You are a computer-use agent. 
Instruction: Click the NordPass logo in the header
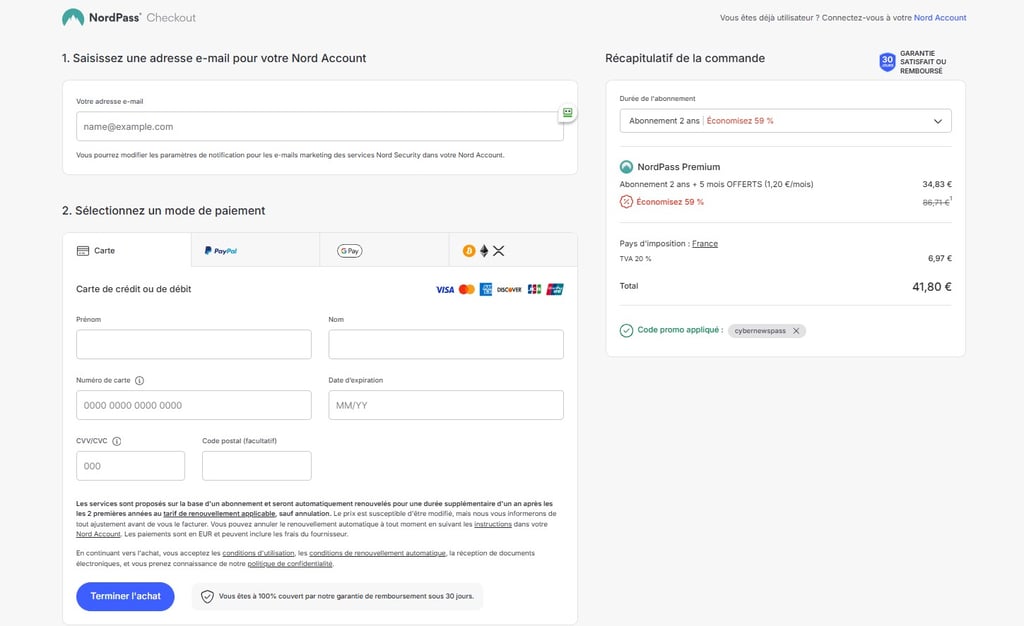[101, 18]
